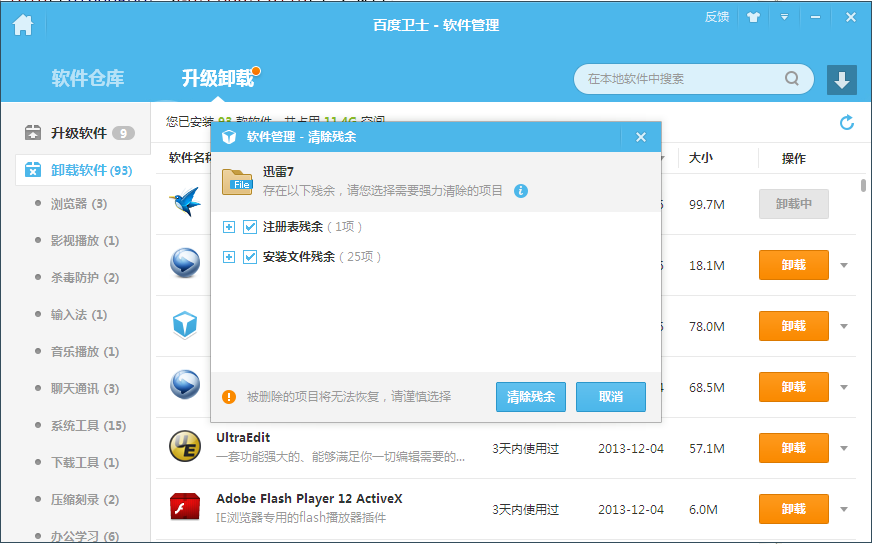Switch to the 软件仓库 tab
This screenshot has width=872, height=544.
pyautogui.click(x=88, y=78)
